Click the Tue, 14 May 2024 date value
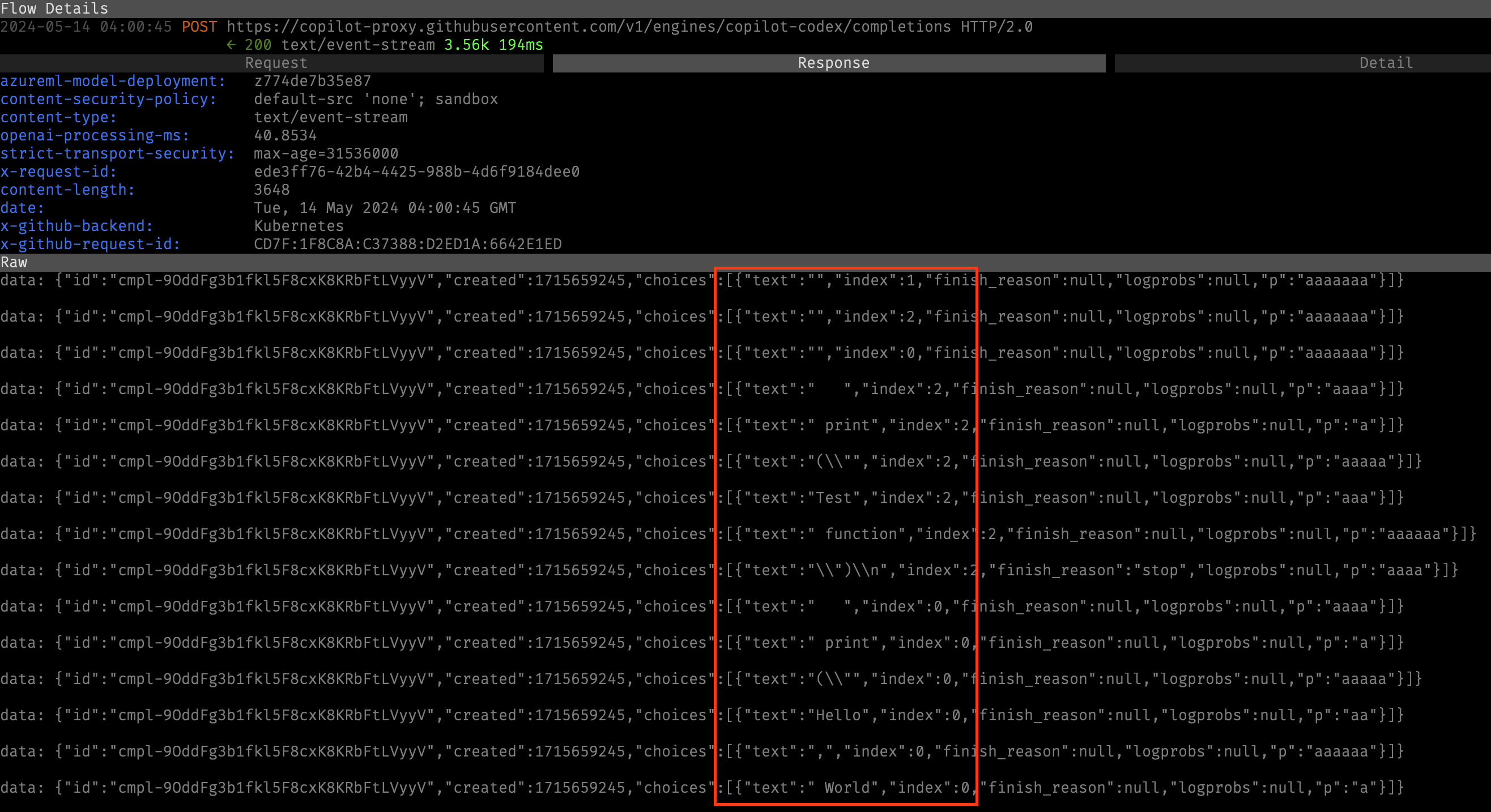 click(385, 208)
